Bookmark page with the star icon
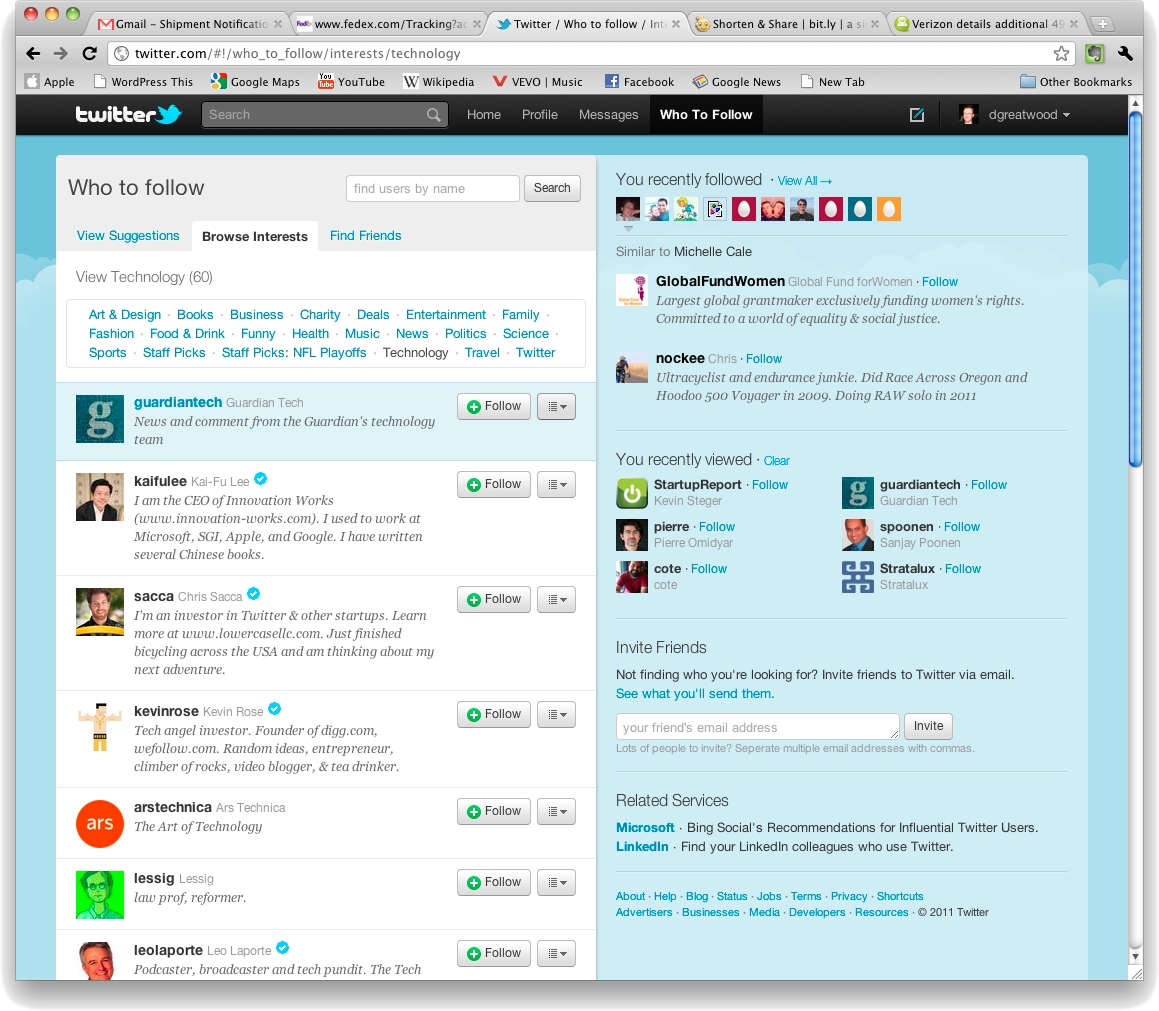The image size is (1159, 1011). (1061, 54)
